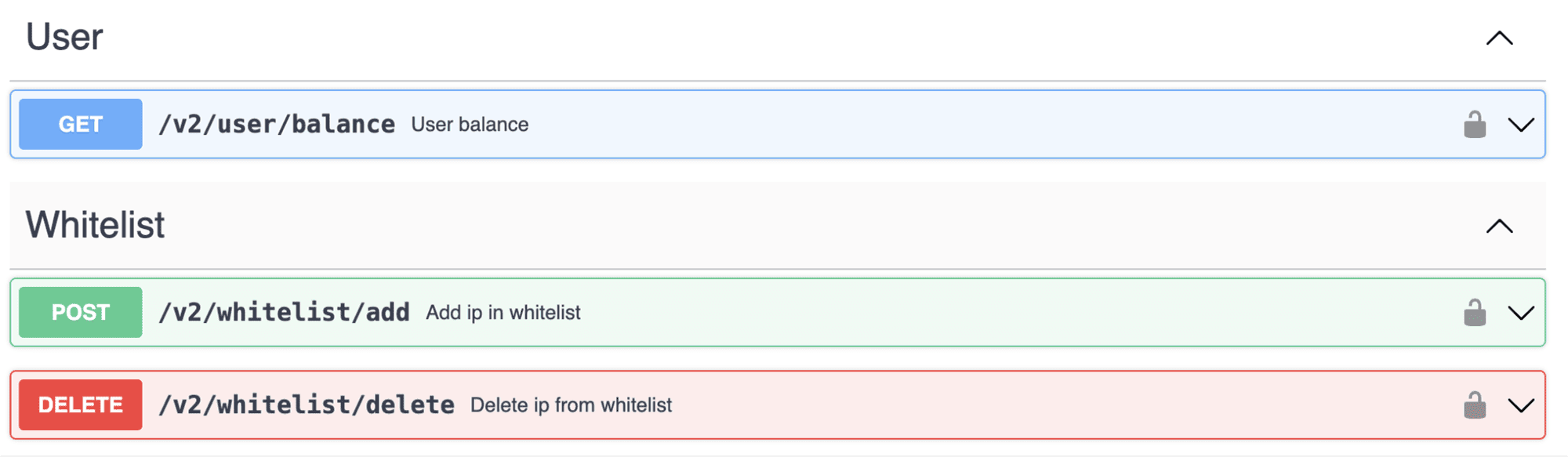Click the lock icon on user balance endpoint
Viewport: 1568px width, 457px height.
point(1475,124)
